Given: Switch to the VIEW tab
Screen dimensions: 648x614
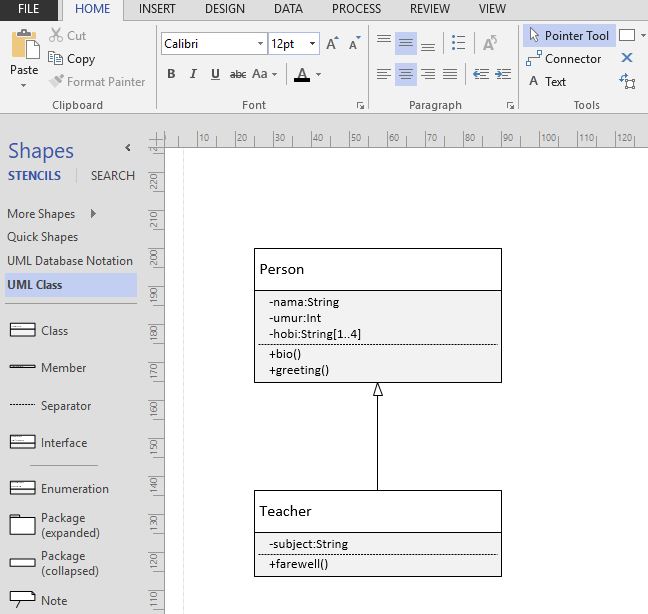Looking at the screenshot, I should point(492,9).
